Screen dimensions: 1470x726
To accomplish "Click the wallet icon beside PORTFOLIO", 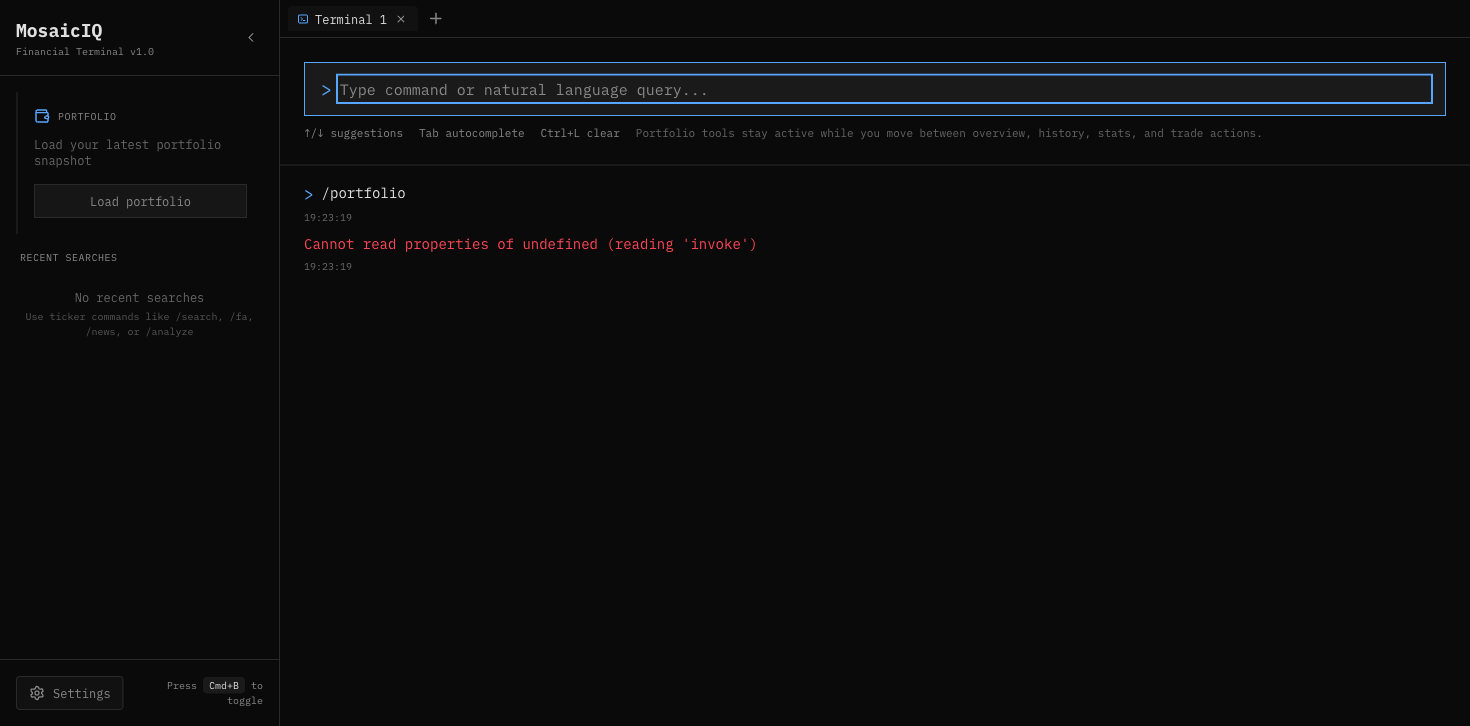I will 42,116.
